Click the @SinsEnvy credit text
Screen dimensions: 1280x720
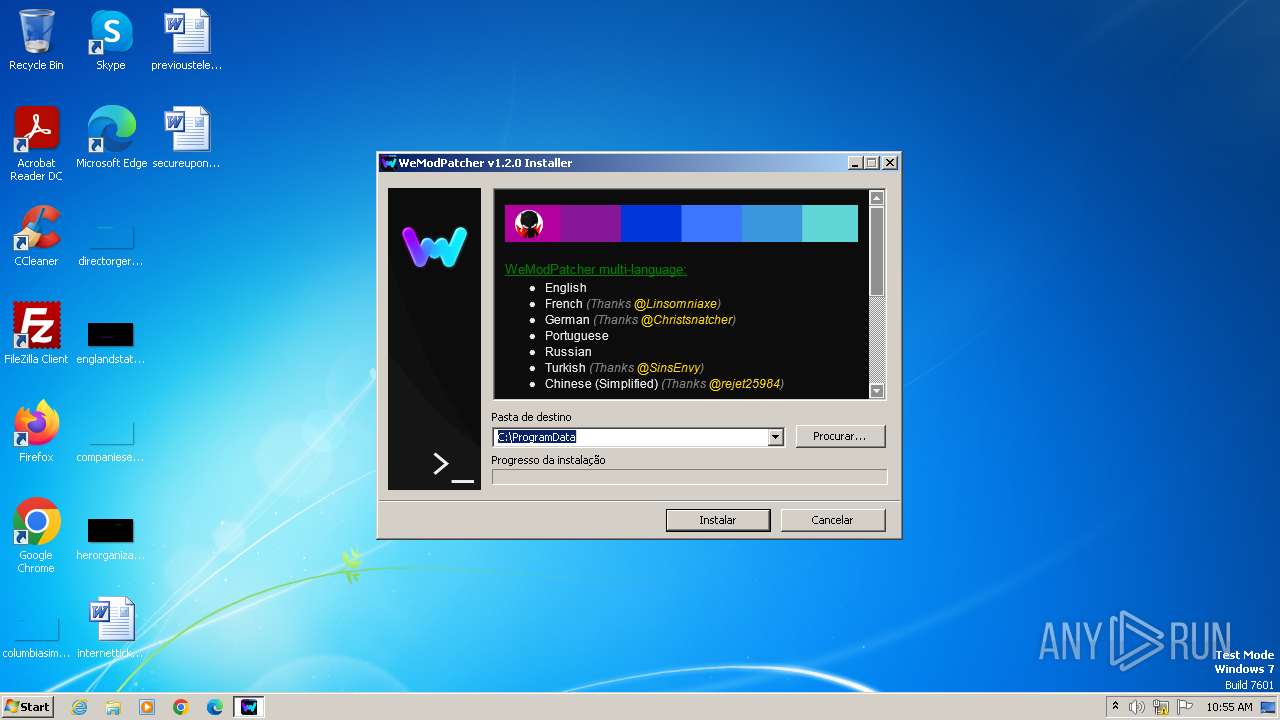coord(670,368)
